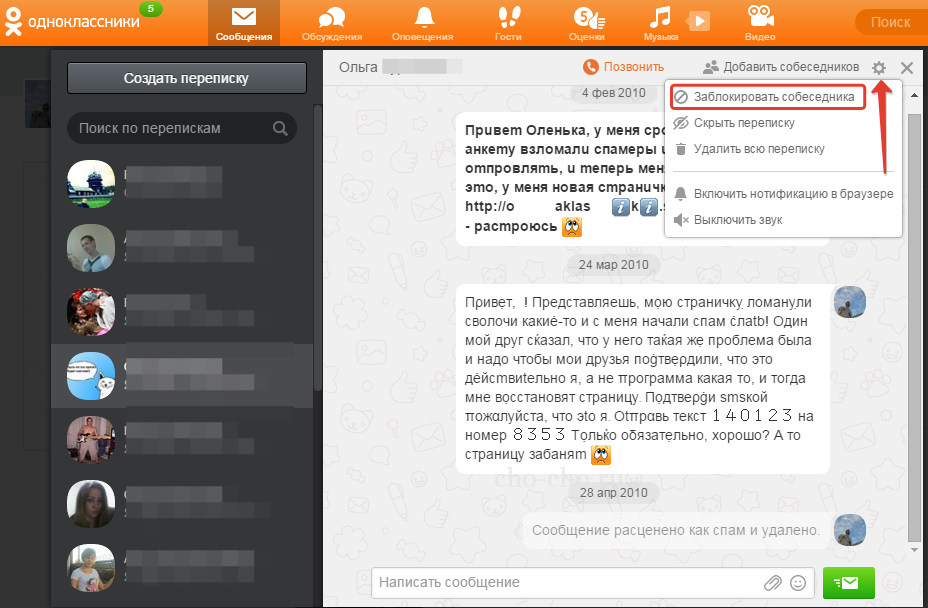Open the Оценки ratings section
The height and width of the screenshot is (608, 928).
pyautogui.click(x=586, y=23)
